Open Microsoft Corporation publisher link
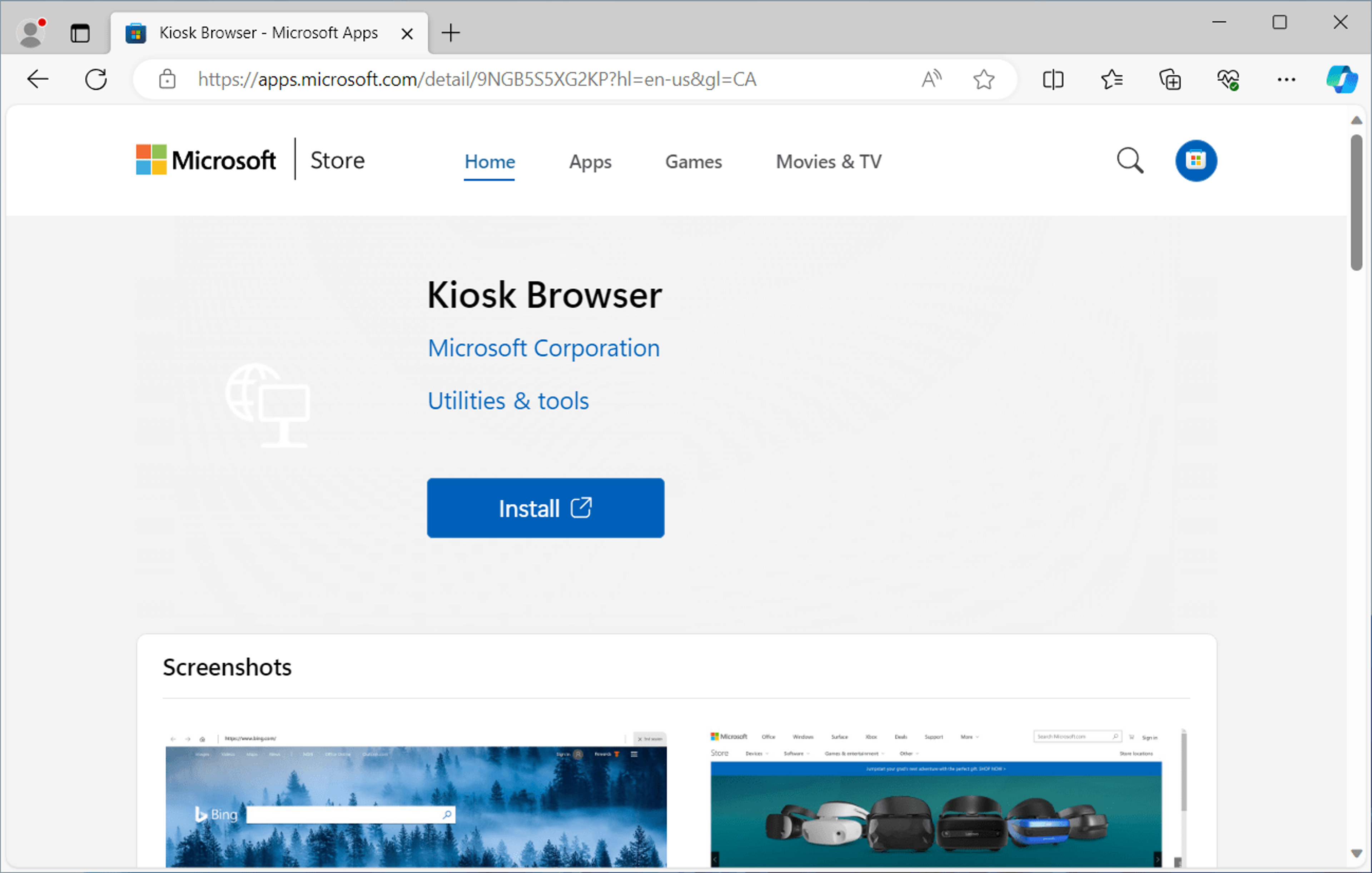Viewport: 1372px width, 873px height. 543,348
